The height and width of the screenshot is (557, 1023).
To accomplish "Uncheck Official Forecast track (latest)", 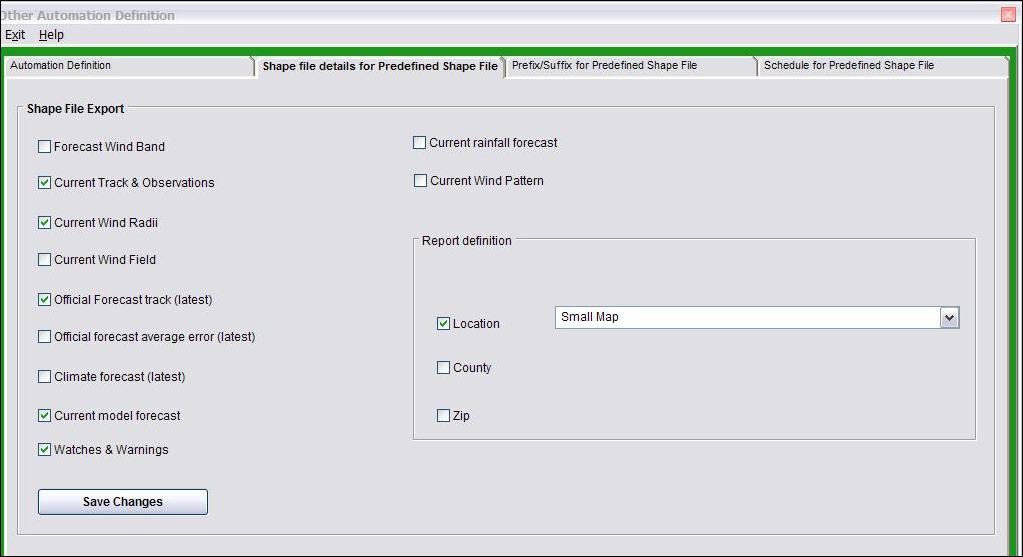I will pyautogui.click(x=44, y=300).
